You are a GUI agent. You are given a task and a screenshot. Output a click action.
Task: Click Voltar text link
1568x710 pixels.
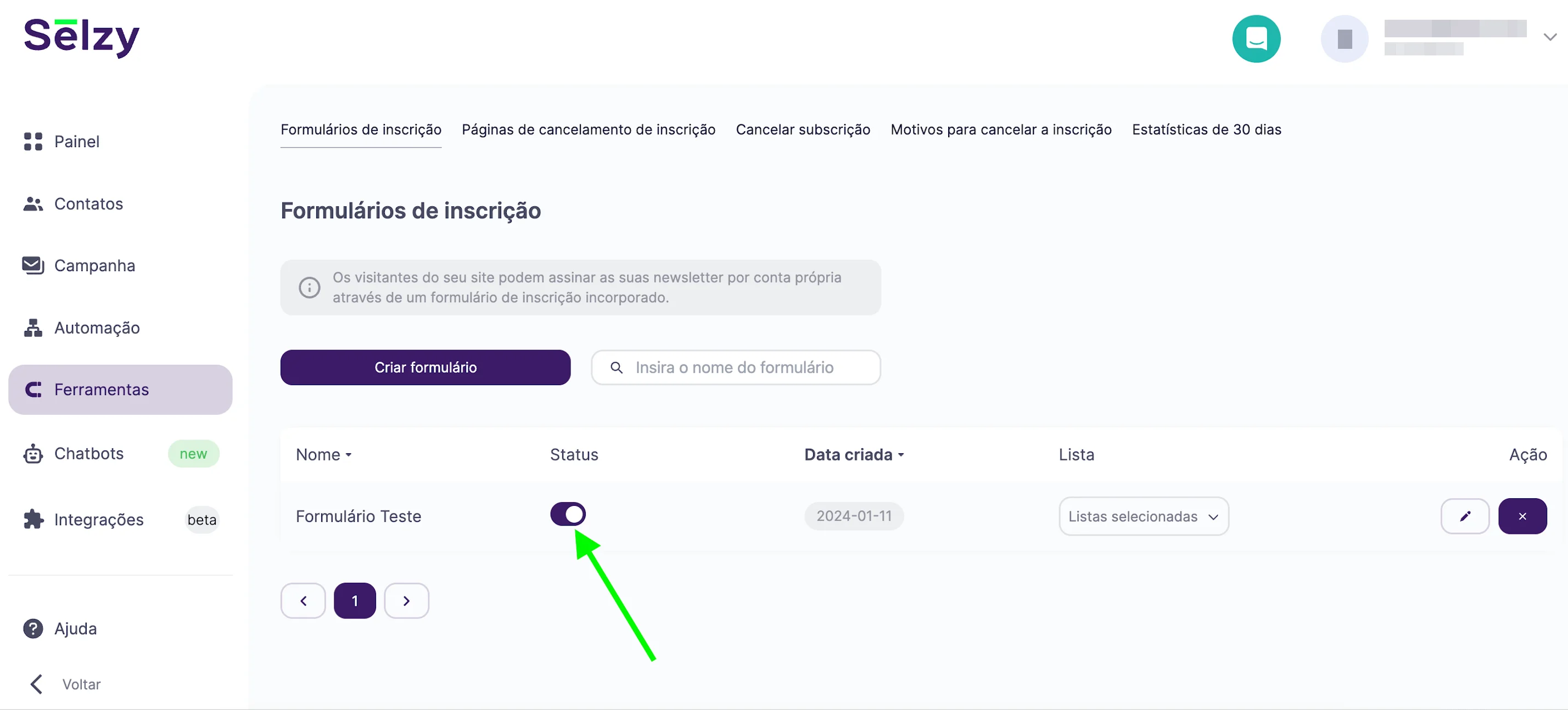click(x=82, y=684)
